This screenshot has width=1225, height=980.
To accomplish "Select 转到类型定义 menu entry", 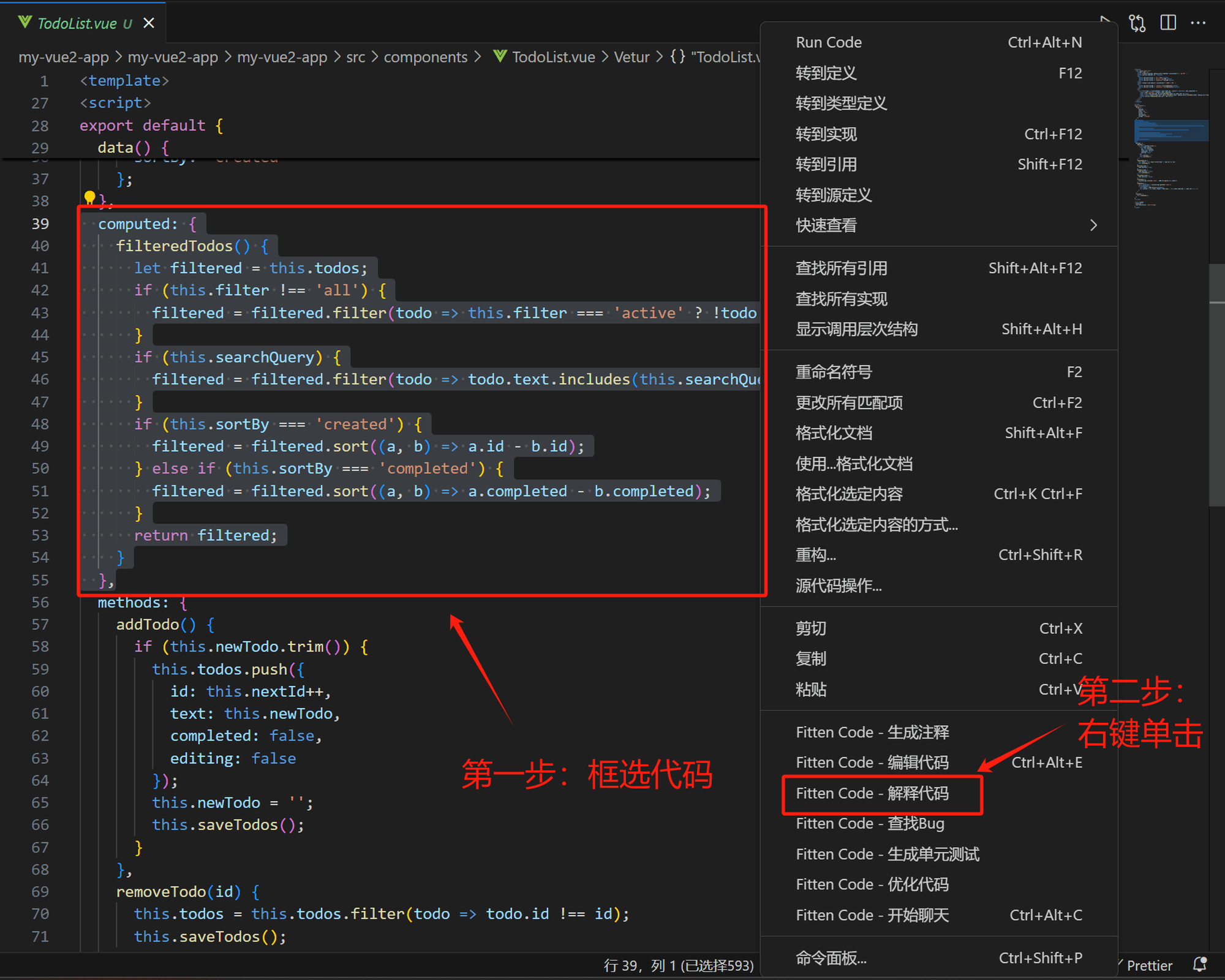I will pyautogui.click(x=939, y=104).
